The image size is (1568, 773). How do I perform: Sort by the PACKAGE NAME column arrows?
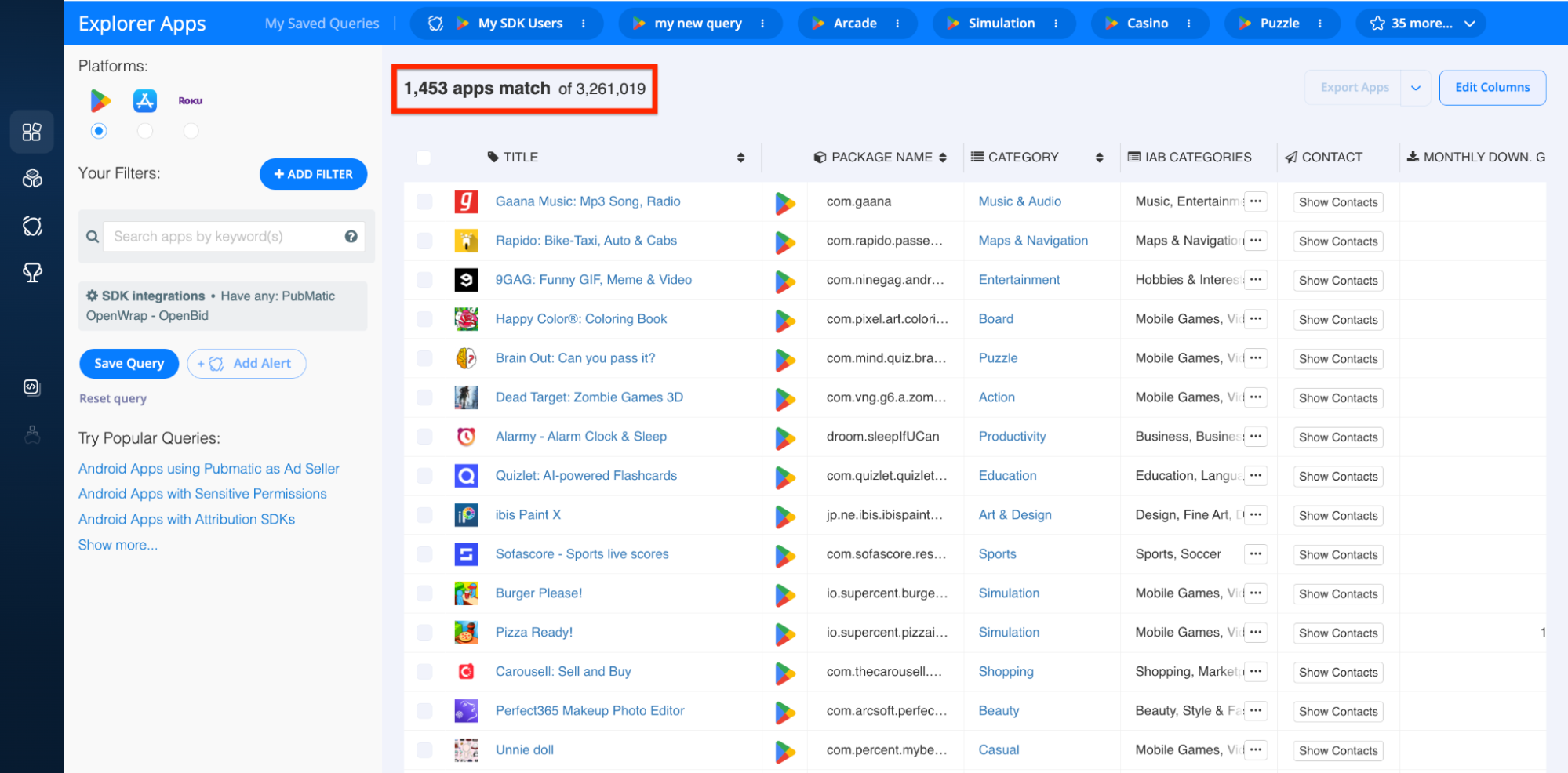pyautogui.click(x=943, y=158)
